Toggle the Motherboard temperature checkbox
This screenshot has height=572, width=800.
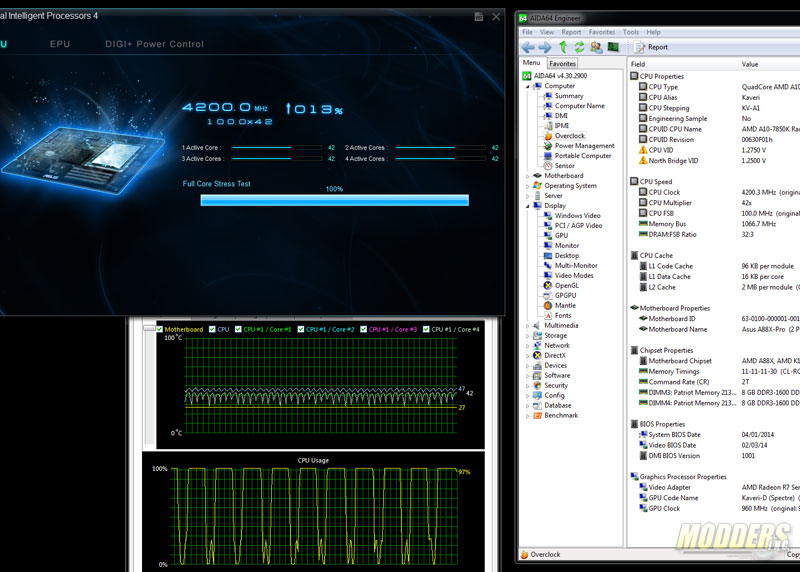[x=160, y=330]
